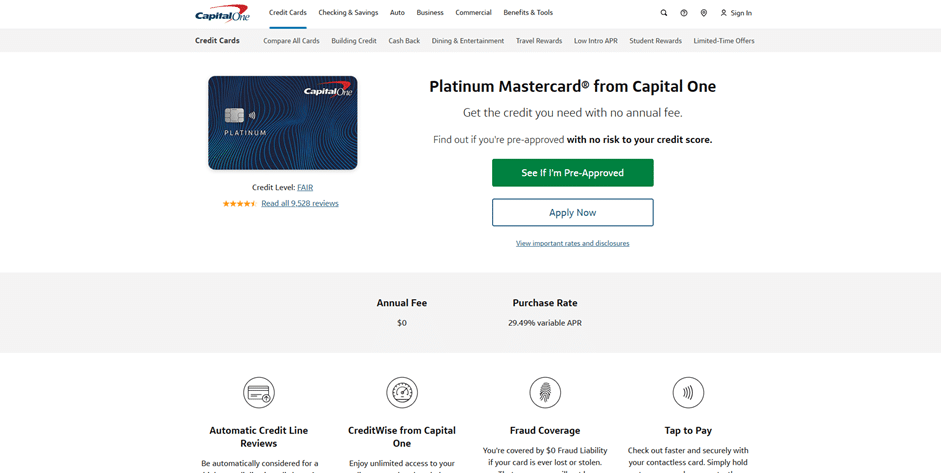Open the Business menu
Viewport: 941px width, 473px height.
430,13
